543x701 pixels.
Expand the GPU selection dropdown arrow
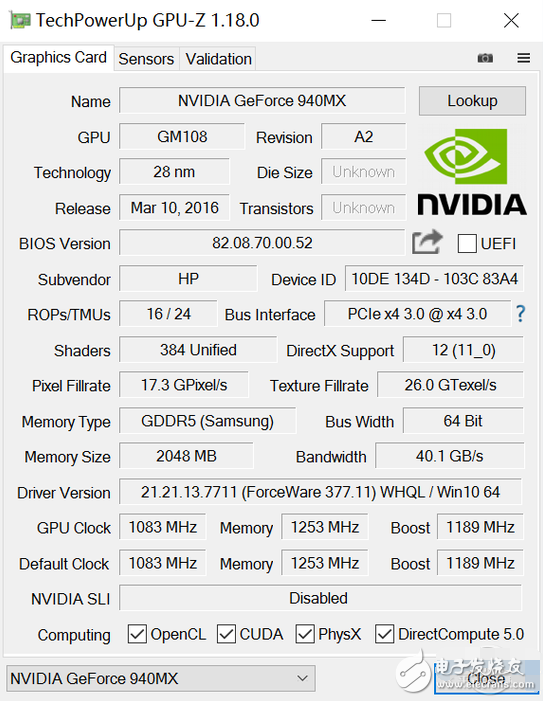tap(303, 678)
